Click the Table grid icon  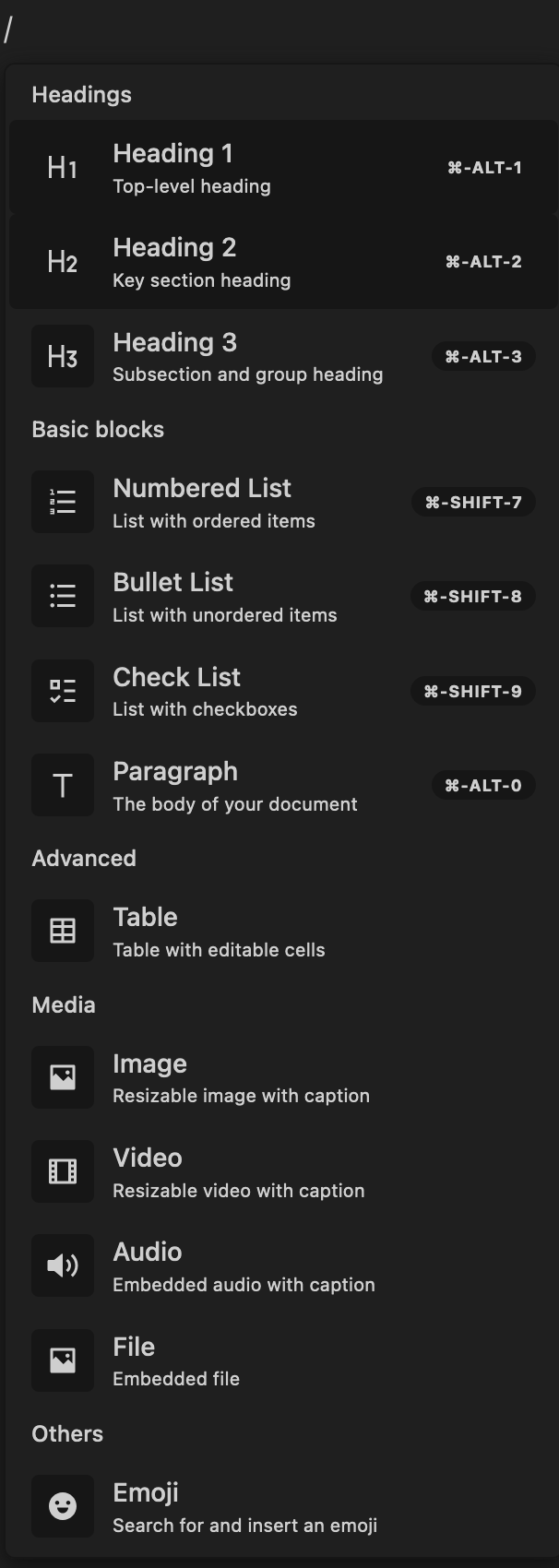(x=63, y=932)
